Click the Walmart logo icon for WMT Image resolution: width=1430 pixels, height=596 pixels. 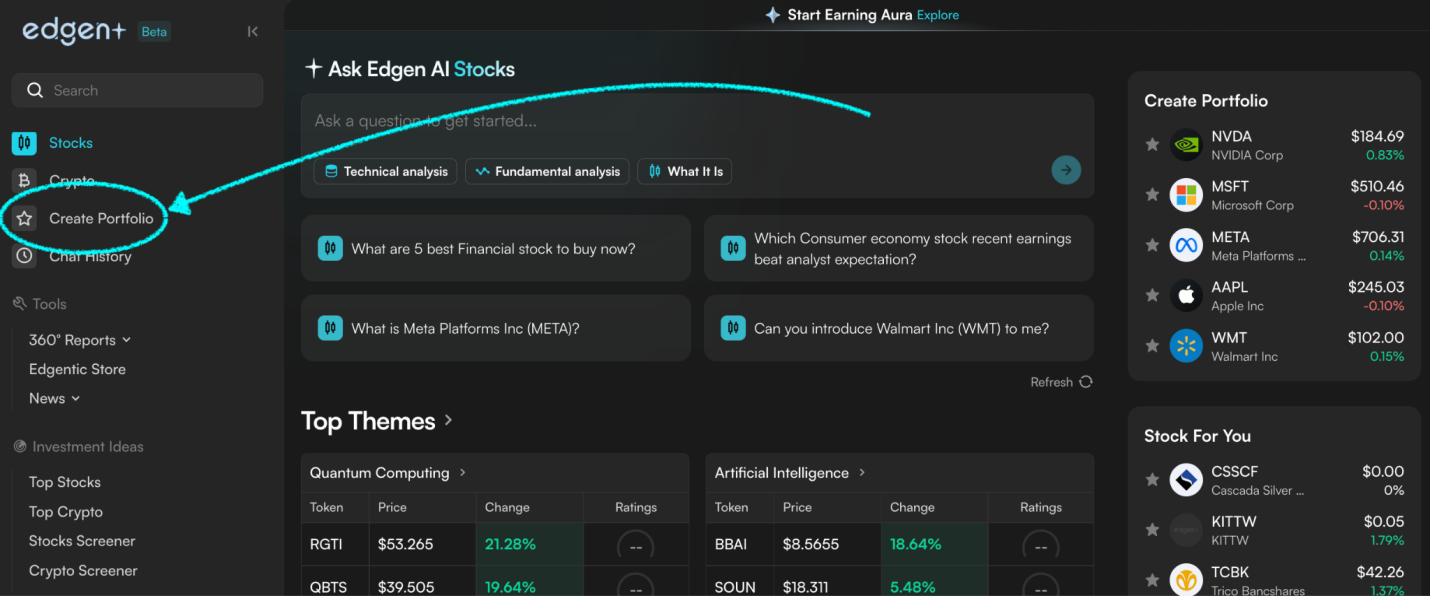click(x=1186, y=346)
